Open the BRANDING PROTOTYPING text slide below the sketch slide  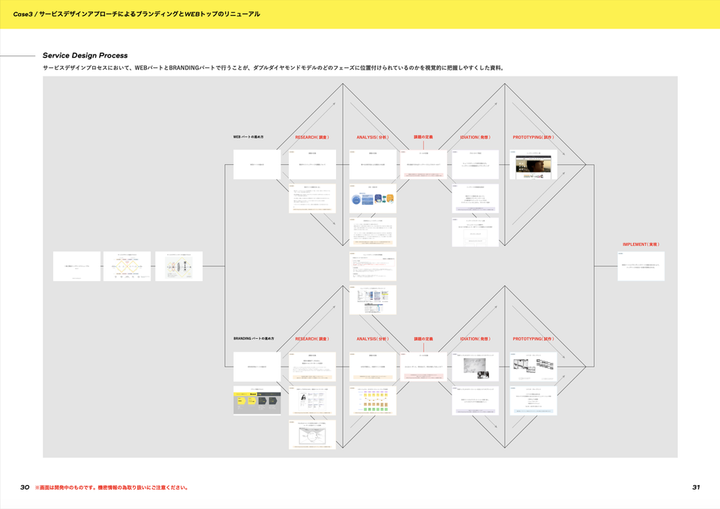pyautogui.click(x=534, y=401)
